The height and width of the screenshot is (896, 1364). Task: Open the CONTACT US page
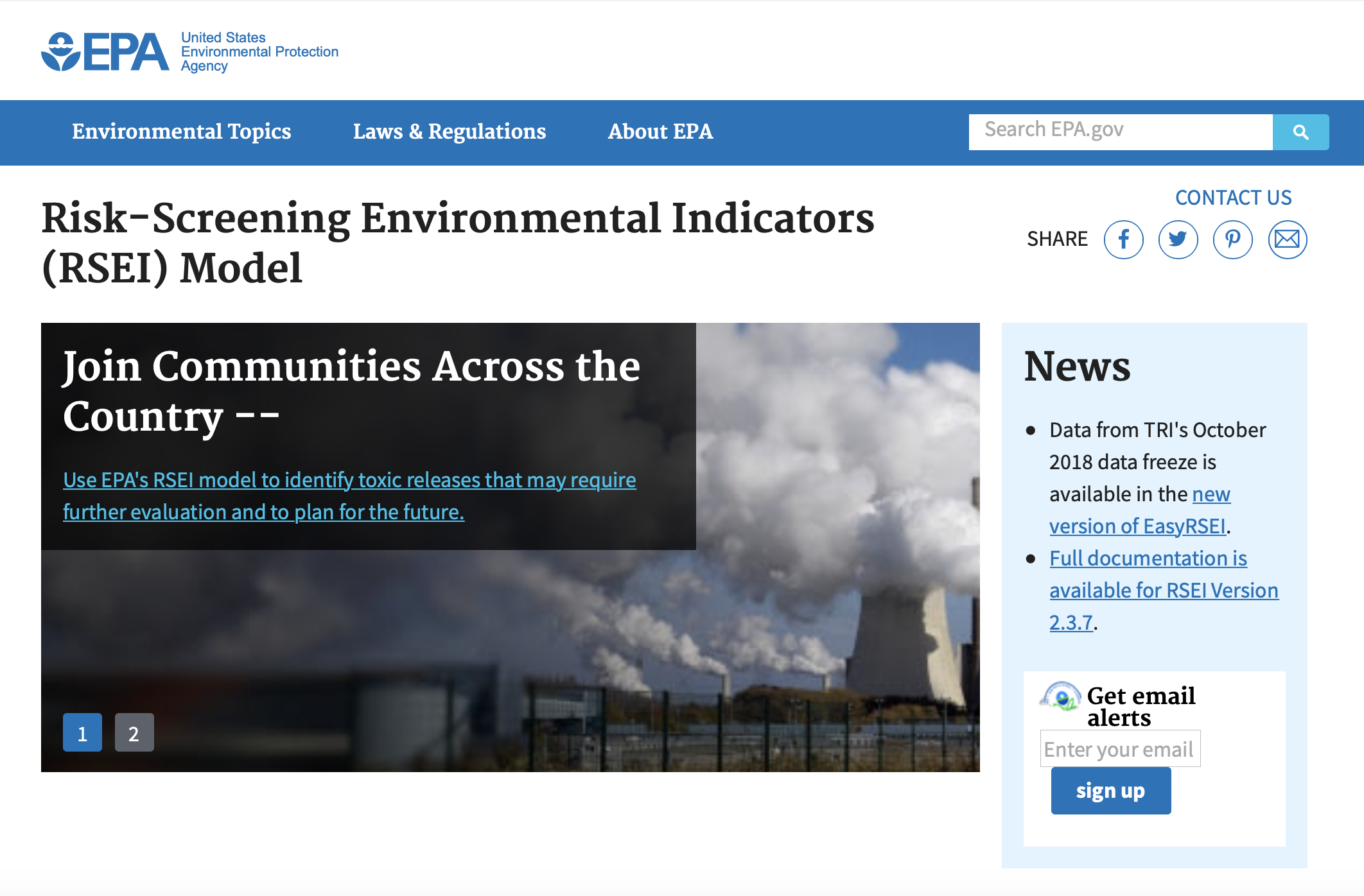point(1233,198)
